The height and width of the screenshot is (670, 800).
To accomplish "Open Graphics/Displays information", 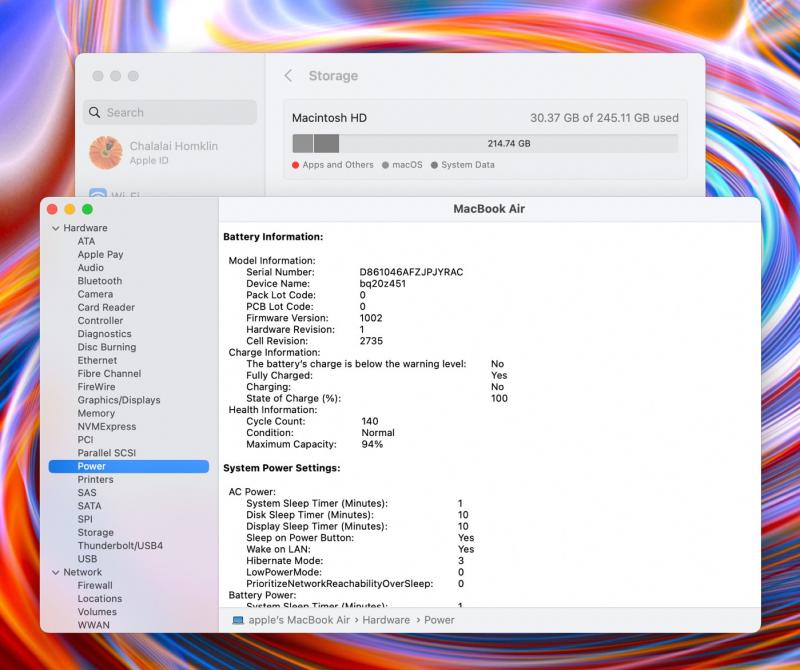I will click(119, 400).
